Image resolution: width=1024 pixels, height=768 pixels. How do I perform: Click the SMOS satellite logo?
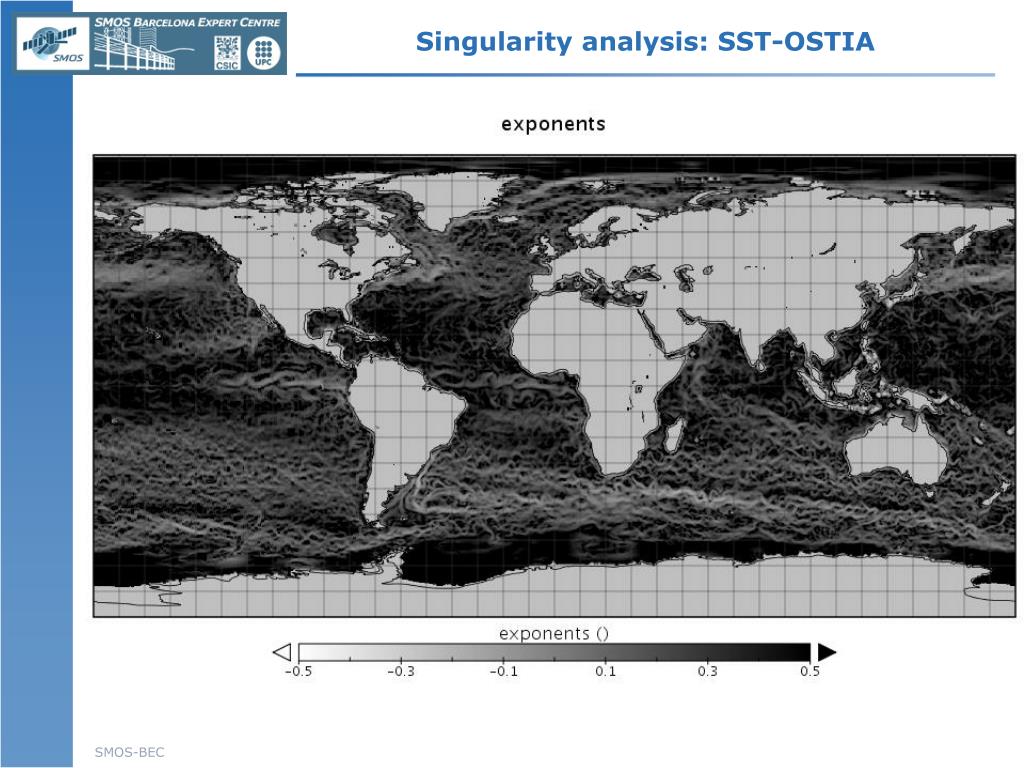tap(53, 44)
